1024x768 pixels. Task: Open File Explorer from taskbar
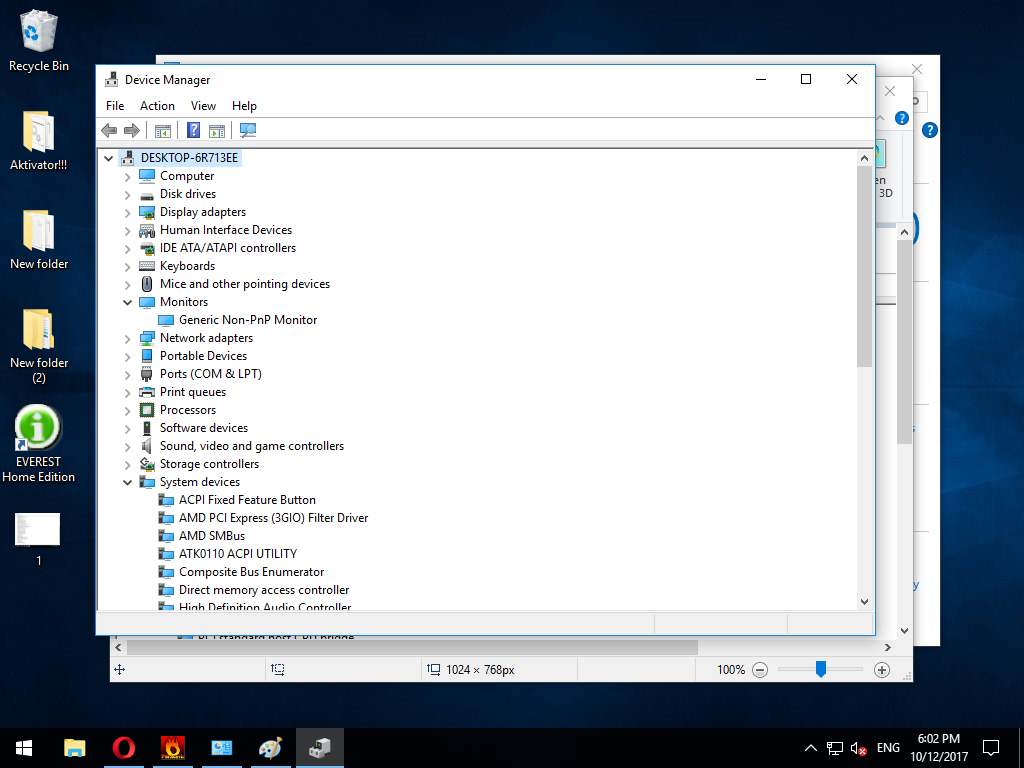[x=74, y=748]
